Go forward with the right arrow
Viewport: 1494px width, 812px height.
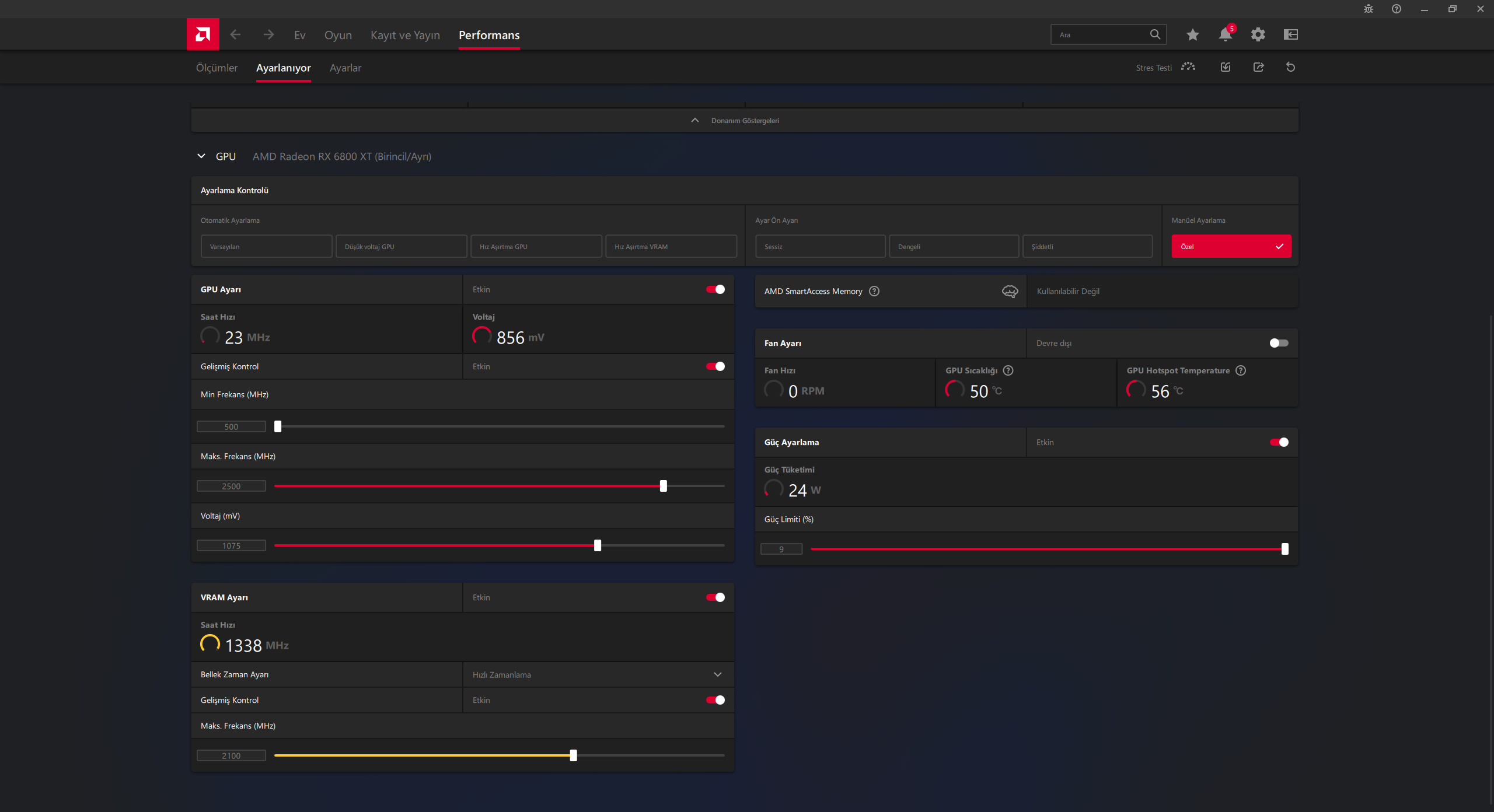tap(268, 35)
